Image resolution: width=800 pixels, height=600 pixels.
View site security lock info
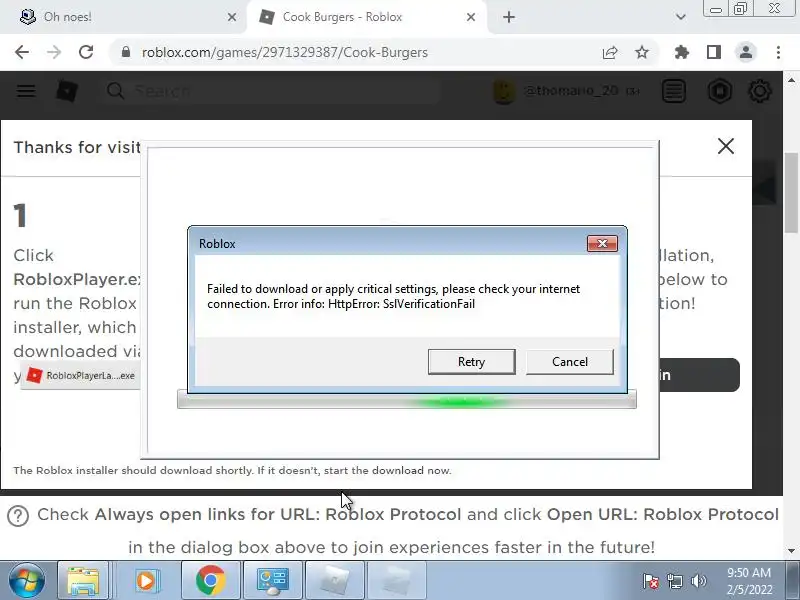[x=126, y=52]
